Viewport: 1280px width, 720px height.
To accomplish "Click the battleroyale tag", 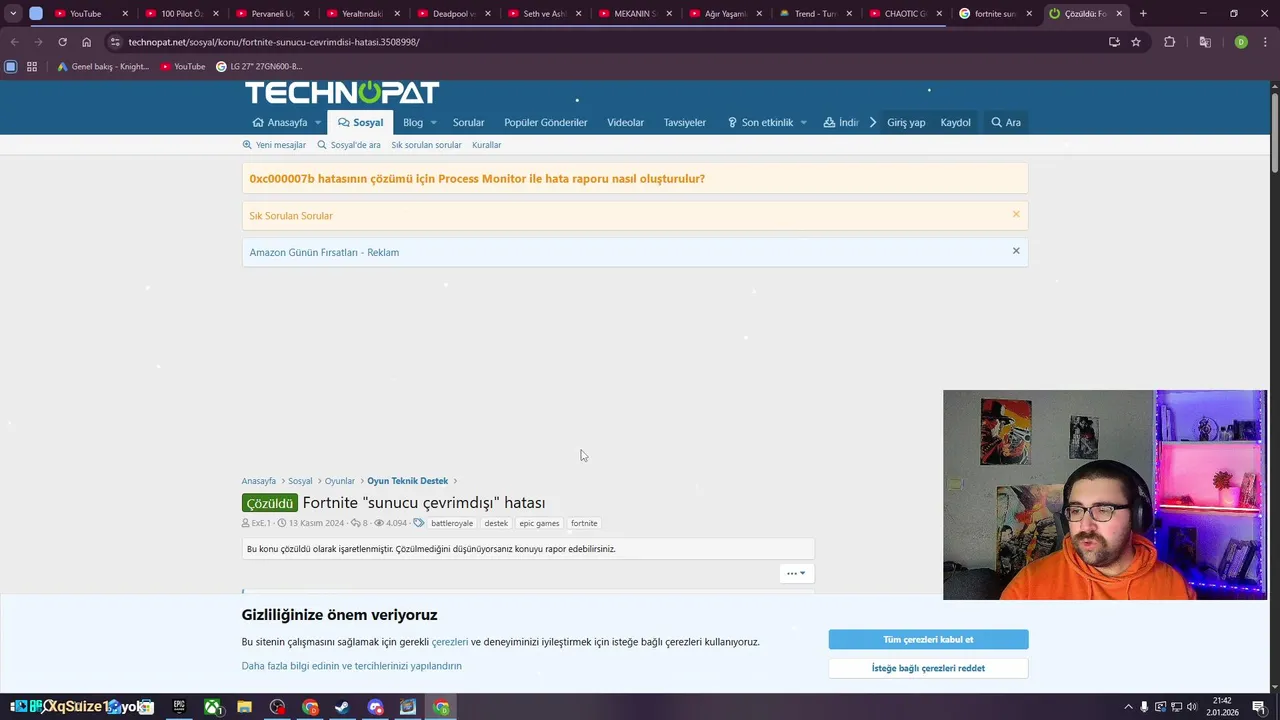I will (x=452, y=523).
